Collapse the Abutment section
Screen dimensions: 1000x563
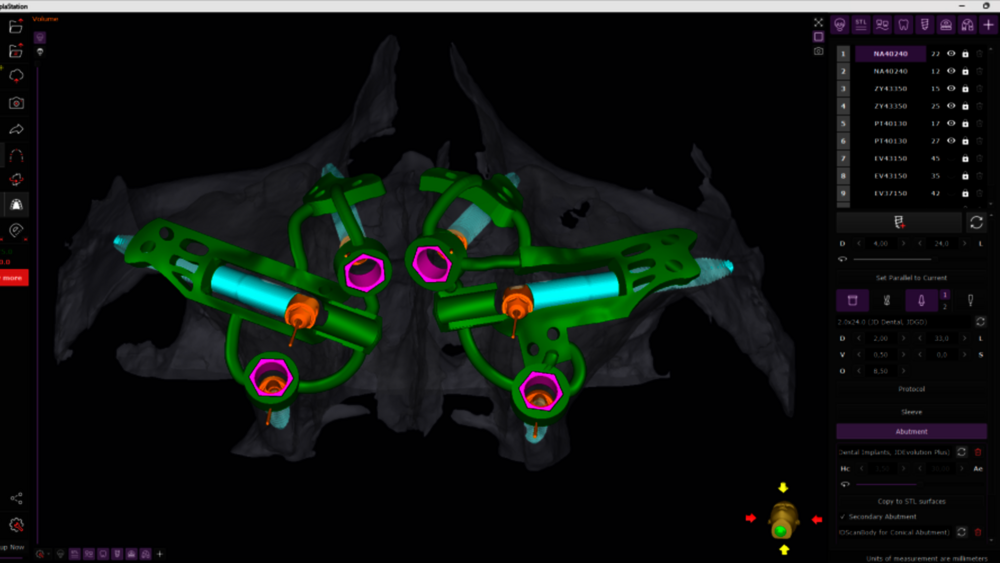911,432
